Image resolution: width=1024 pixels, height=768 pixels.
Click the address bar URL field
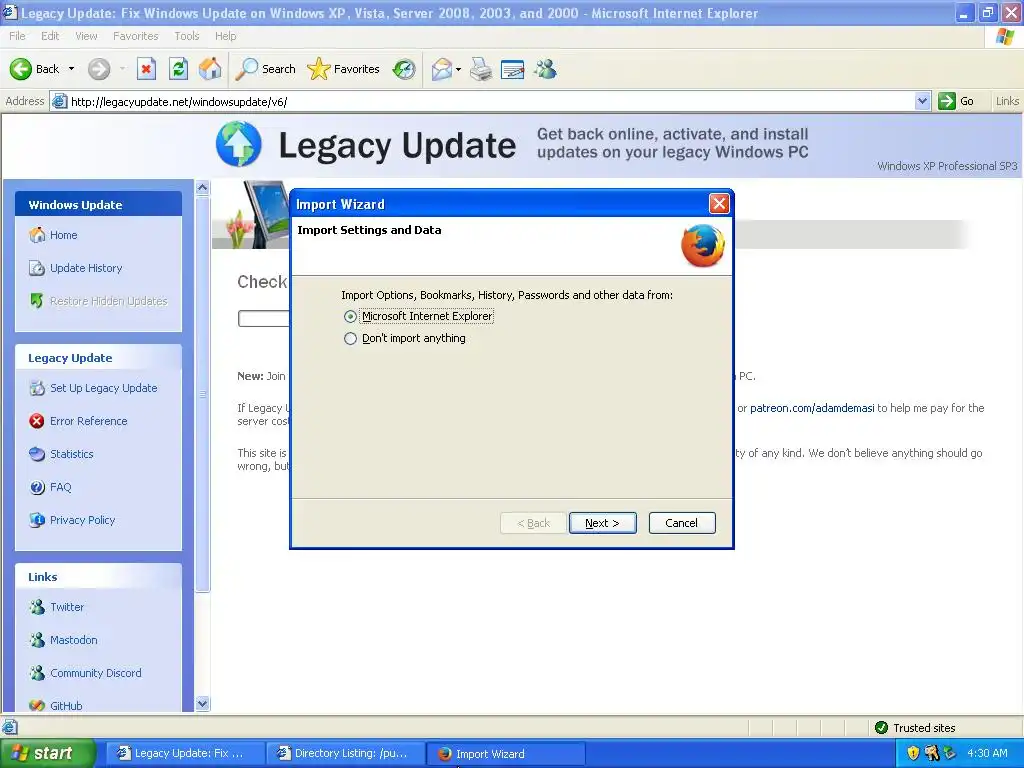point(483,101)
